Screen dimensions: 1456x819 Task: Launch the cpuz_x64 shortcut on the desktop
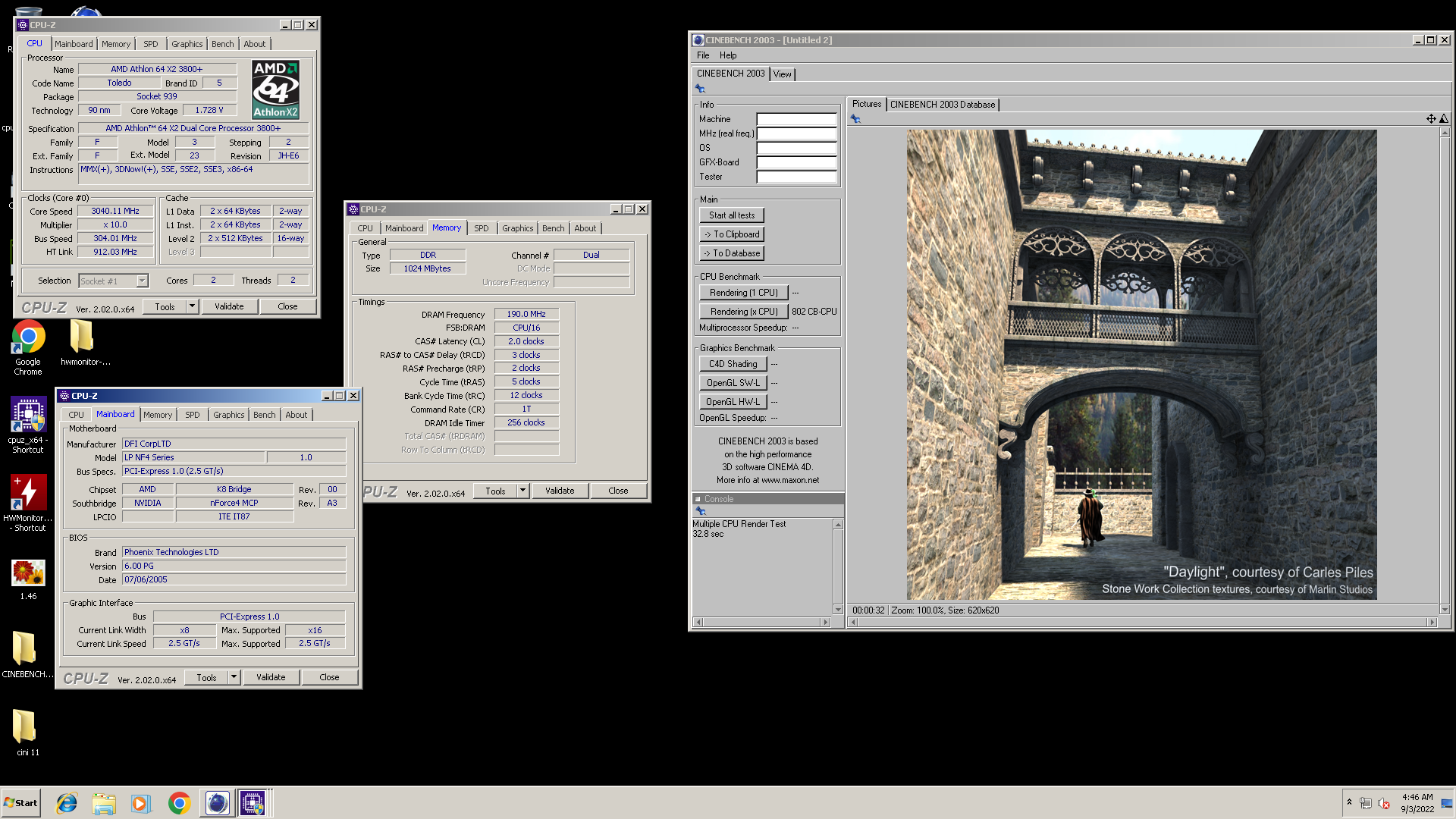pos(28,425)
